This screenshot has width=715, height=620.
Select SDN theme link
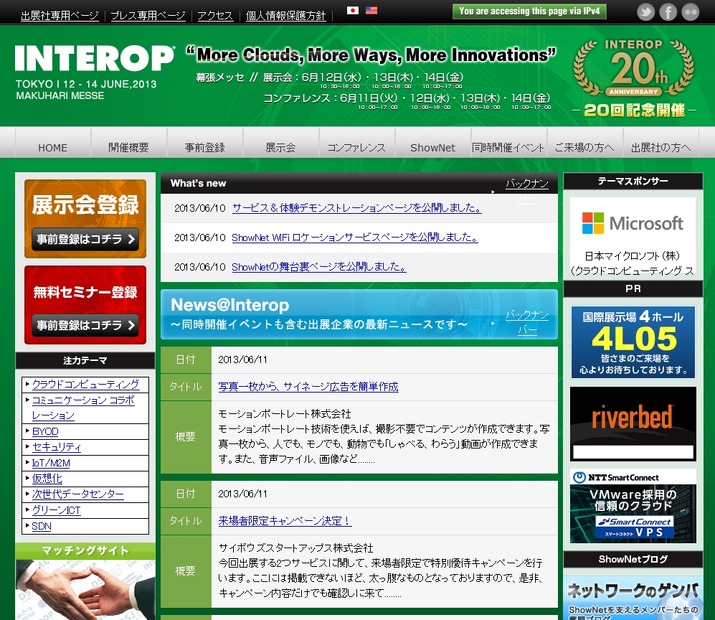(x=41, y=526)
